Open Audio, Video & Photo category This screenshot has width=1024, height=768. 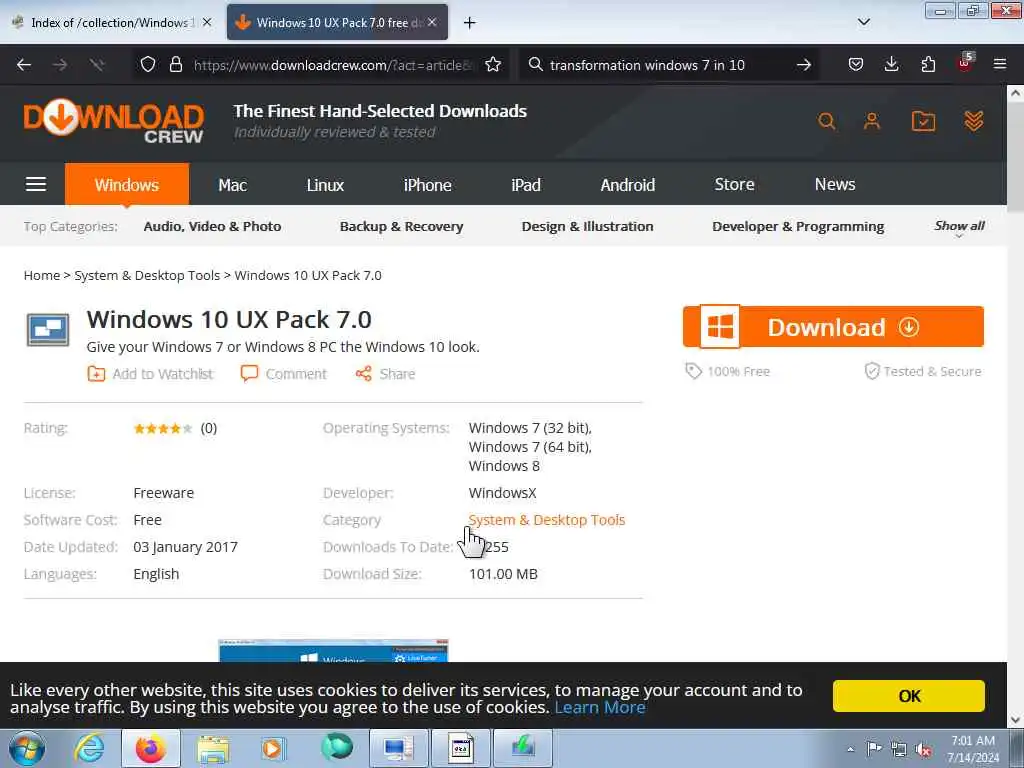[x=212, y=227]
